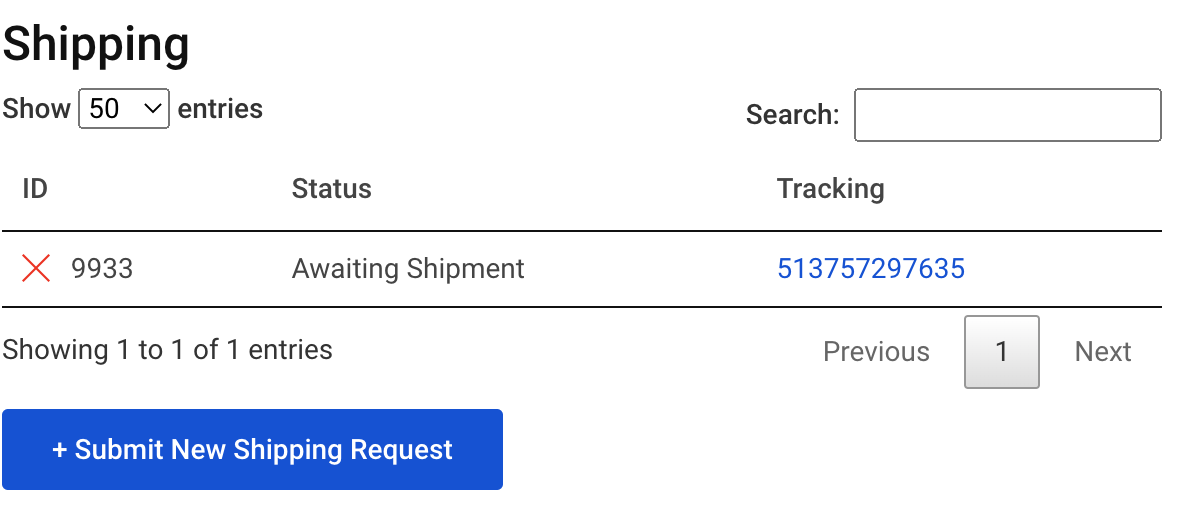Viewport: 1192px width, 522px height.
Task: Click the 'Show' label before the dropdown
Action: click(x=37, y=109)
